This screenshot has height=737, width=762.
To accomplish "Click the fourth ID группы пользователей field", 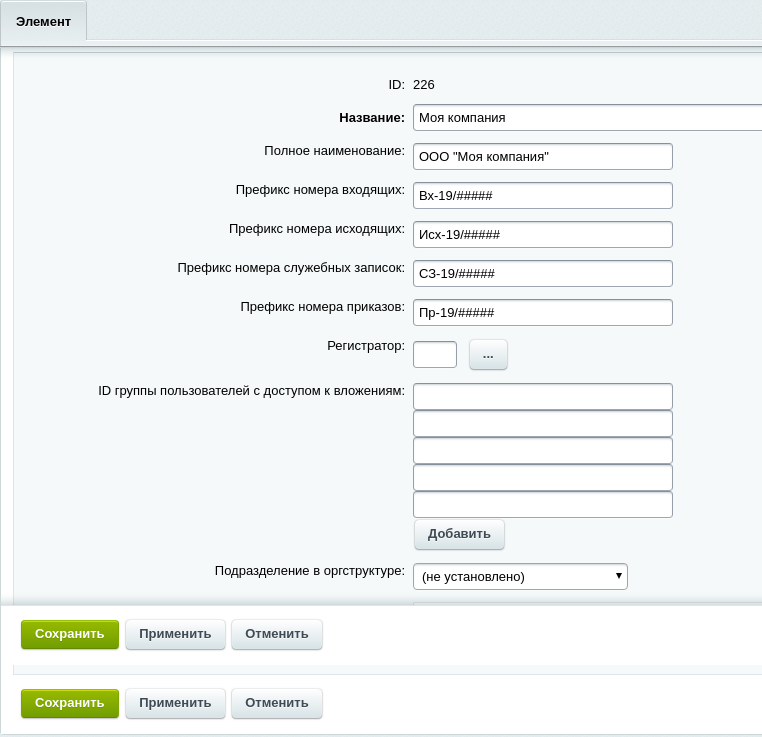I will coord(542,478).
